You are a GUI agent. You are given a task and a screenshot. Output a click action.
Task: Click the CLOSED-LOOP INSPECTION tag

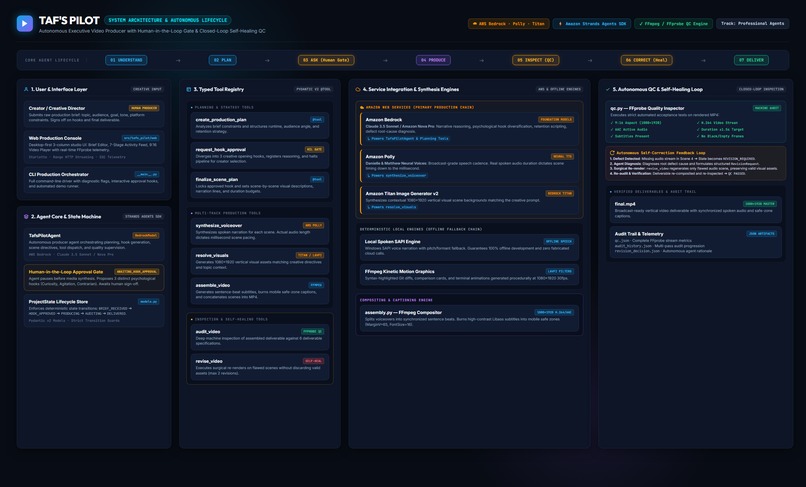[761, 89]
